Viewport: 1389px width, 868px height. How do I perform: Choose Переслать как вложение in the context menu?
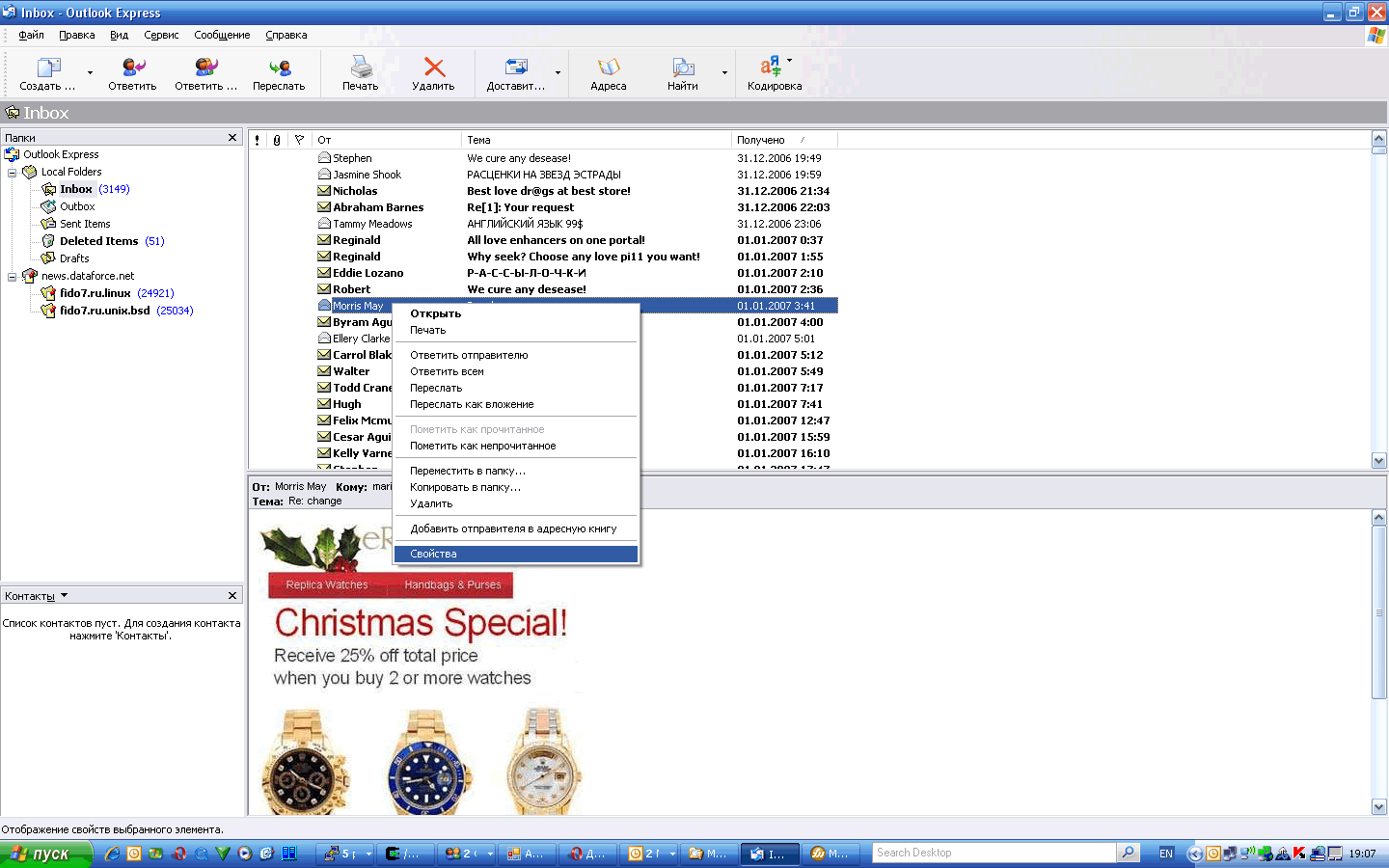[516, 404]
